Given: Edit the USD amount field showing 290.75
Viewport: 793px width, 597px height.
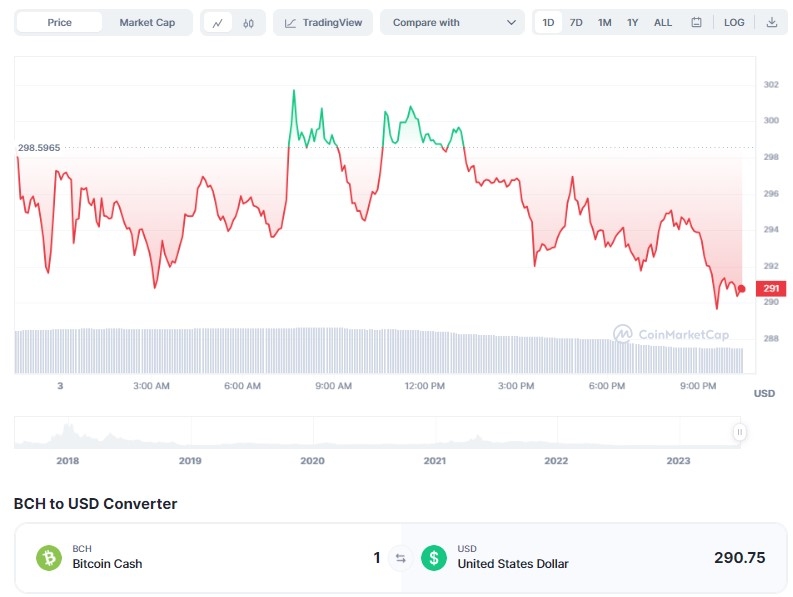Looking at the screenshot, I should coord(739,558).
